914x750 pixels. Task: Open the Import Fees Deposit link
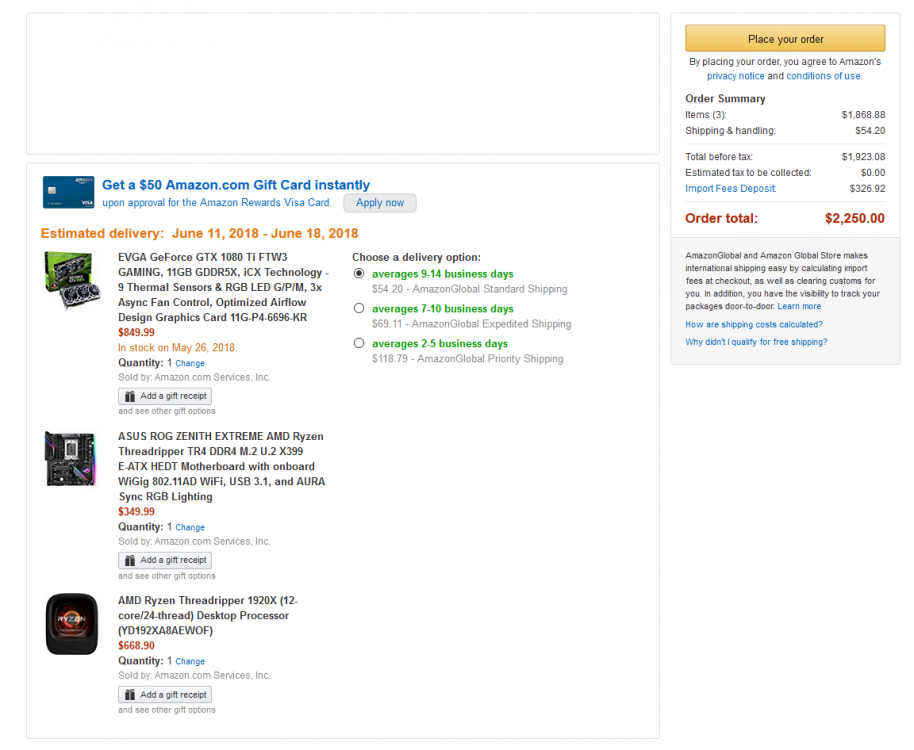730,188
